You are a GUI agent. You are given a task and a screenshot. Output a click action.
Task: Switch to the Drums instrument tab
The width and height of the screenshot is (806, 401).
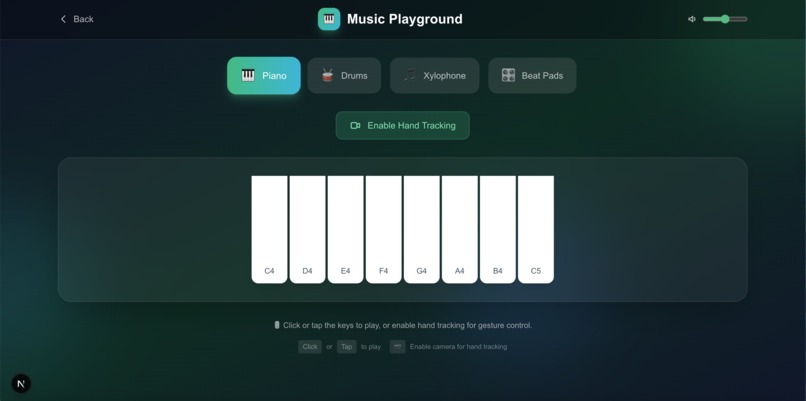tap(344, 76)
